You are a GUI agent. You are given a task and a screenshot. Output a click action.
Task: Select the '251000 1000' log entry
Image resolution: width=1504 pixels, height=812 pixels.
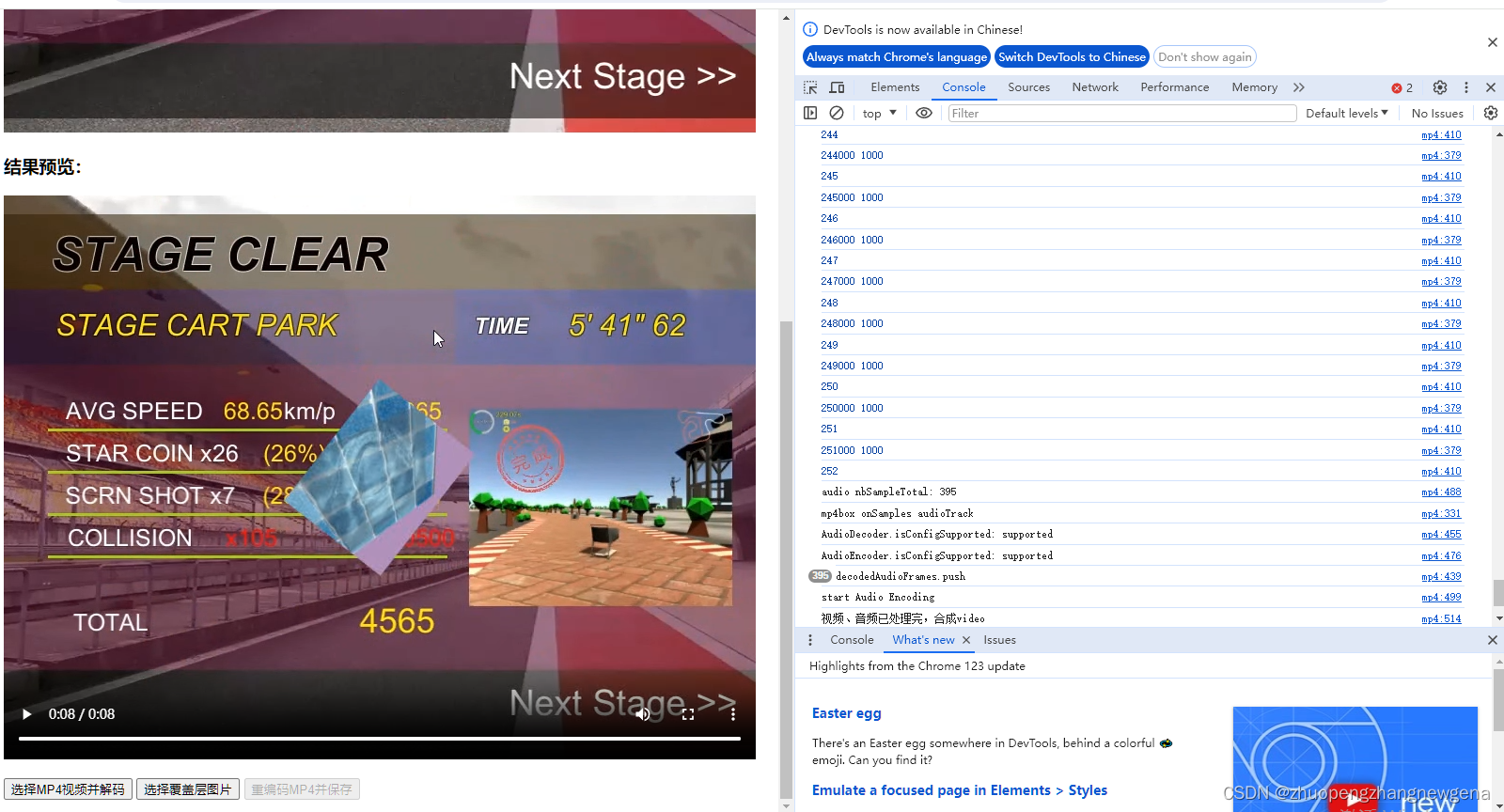click(852, 450)
